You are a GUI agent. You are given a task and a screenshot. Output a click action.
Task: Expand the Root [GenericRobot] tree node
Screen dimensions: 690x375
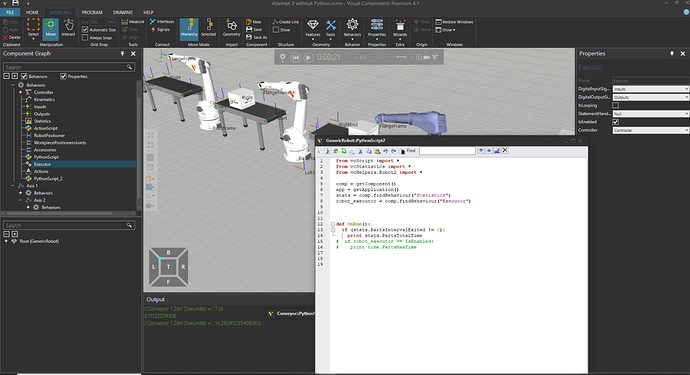click(x=6, y=241)
